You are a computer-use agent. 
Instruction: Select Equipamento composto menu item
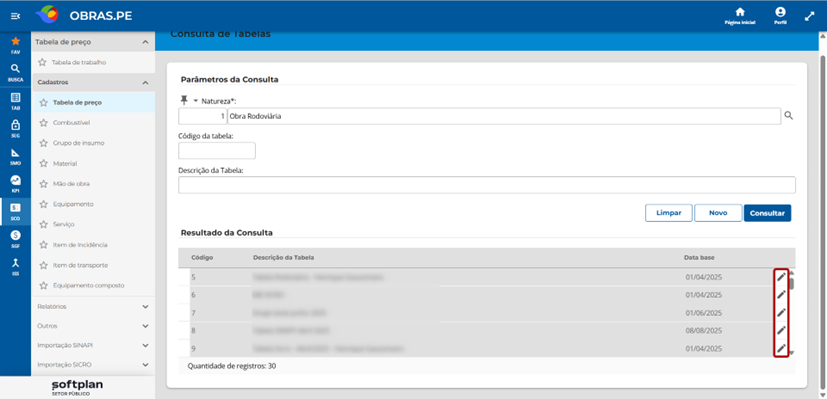point(89,285)
